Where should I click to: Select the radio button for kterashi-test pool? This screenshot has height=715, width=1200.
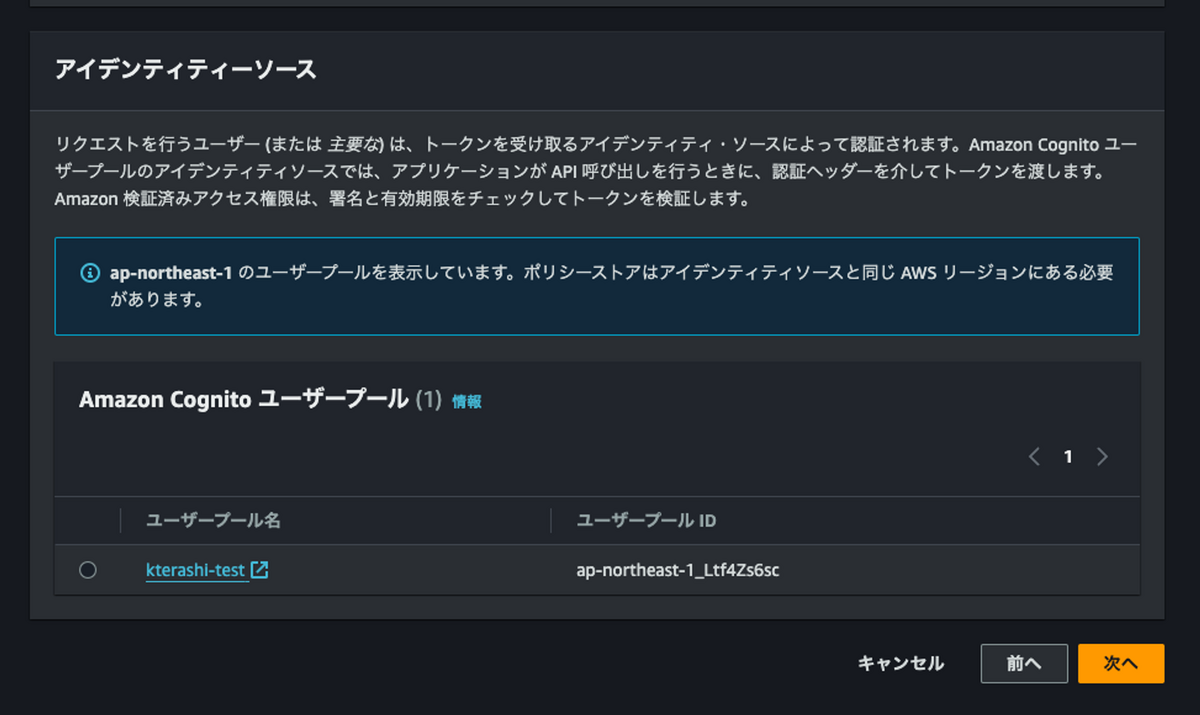(x=87, y=570)
